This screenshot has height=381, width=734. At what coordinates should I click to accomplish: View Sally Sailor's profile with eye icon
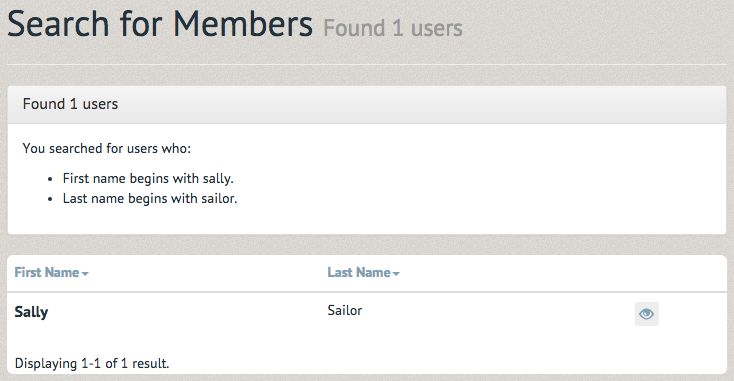pyautogui.click(x=646, y=314)
